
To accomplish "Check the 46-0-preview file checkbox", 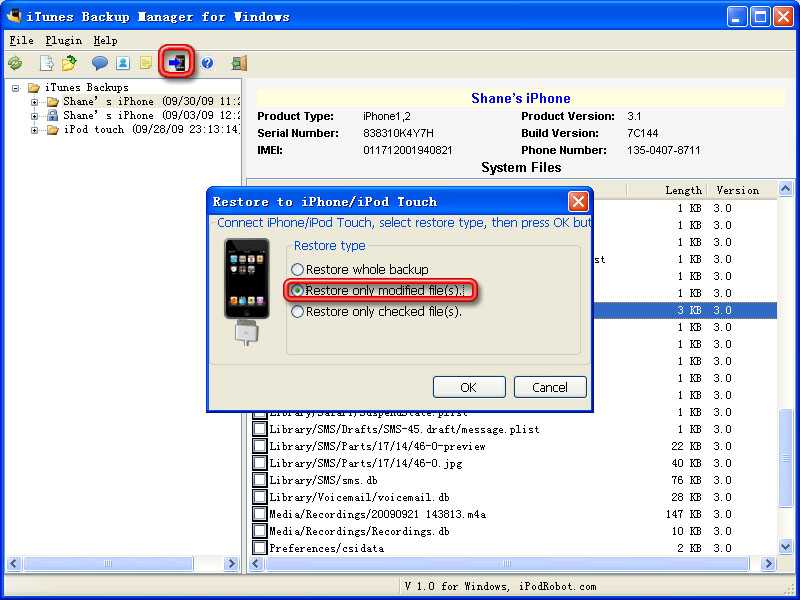I will point(260,446).
